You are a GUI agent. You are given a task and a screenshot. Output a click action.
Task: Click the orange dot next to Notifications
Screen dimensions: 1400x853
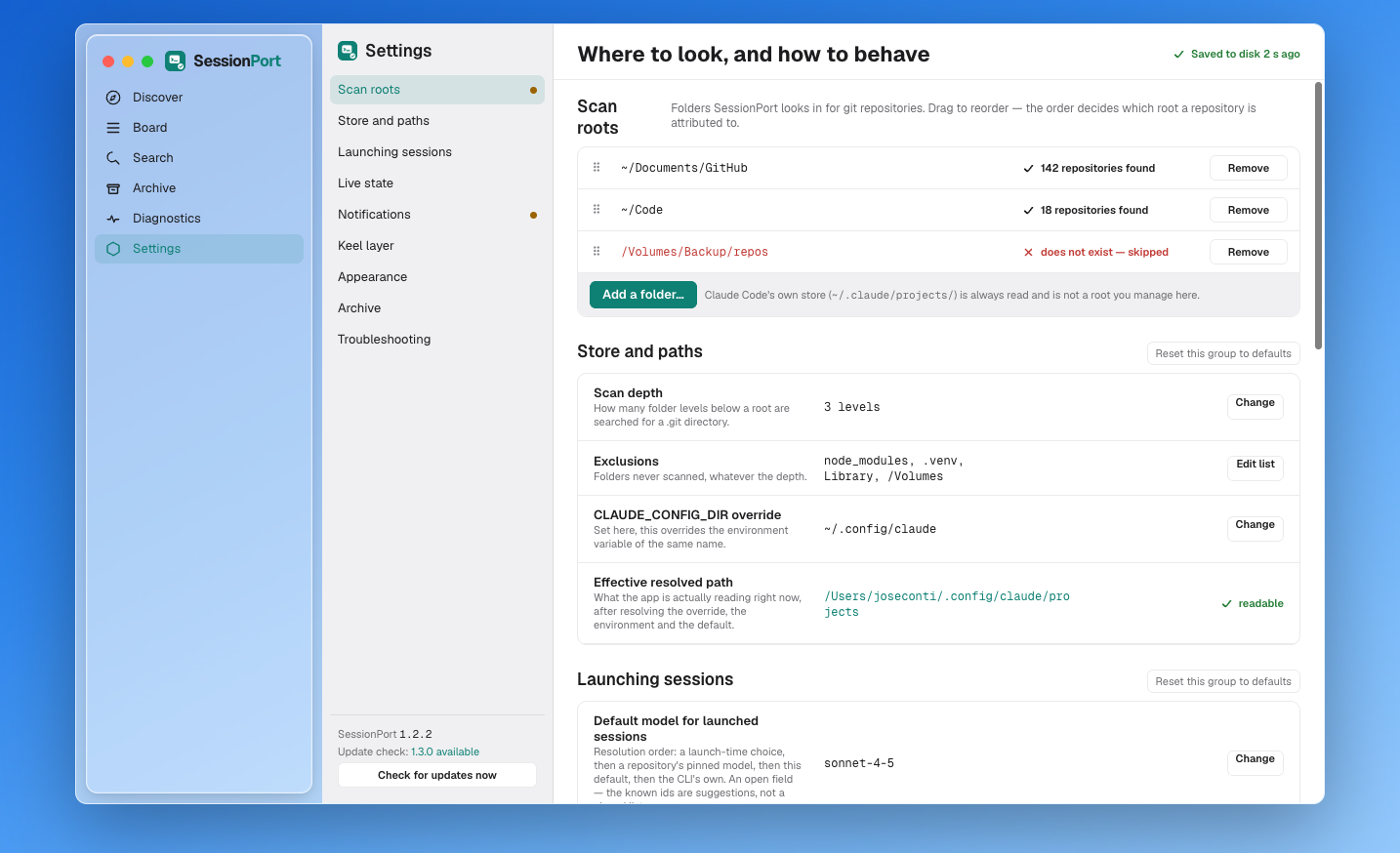point(533,215)
